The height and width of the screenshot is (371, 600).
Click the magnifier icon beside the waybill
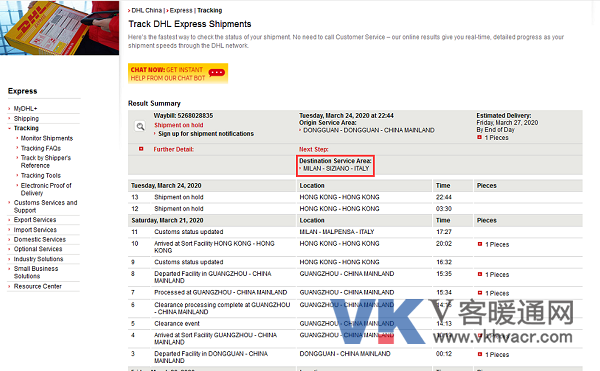coord(140,126)
